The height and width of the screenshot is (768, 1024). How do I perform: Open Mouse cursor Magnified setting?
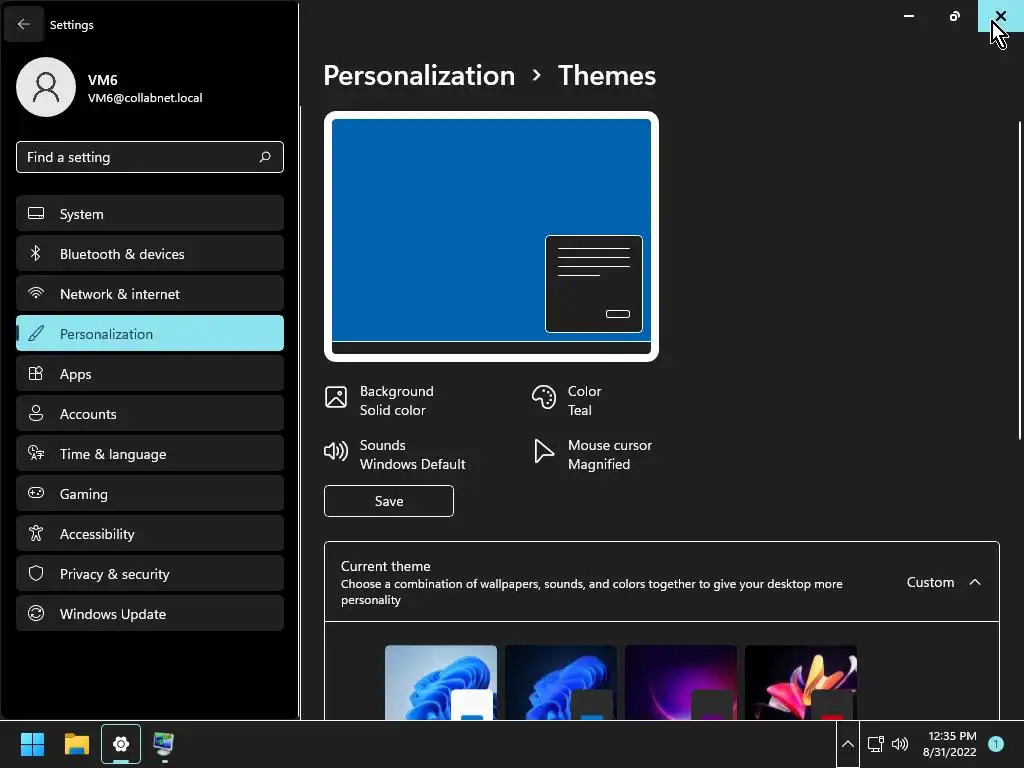[592, 455]
